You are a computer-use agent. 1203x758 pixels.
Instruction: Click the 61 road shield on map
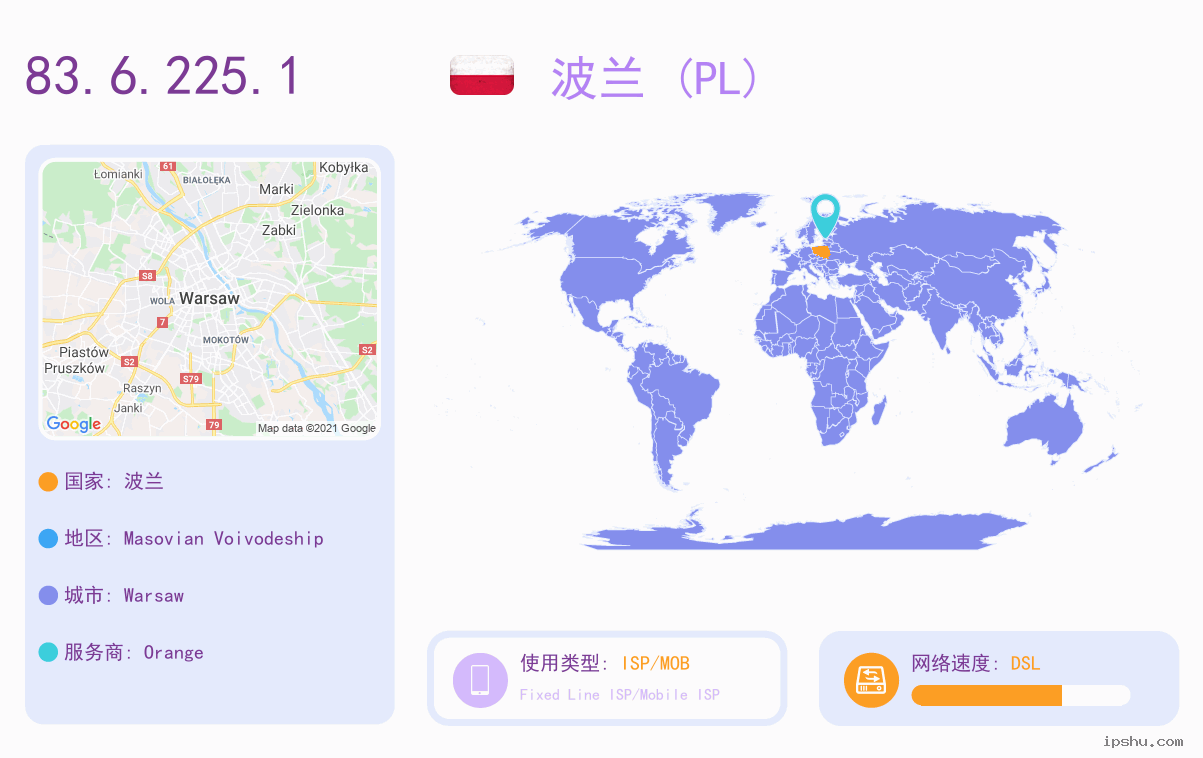(x=168, y=166)
